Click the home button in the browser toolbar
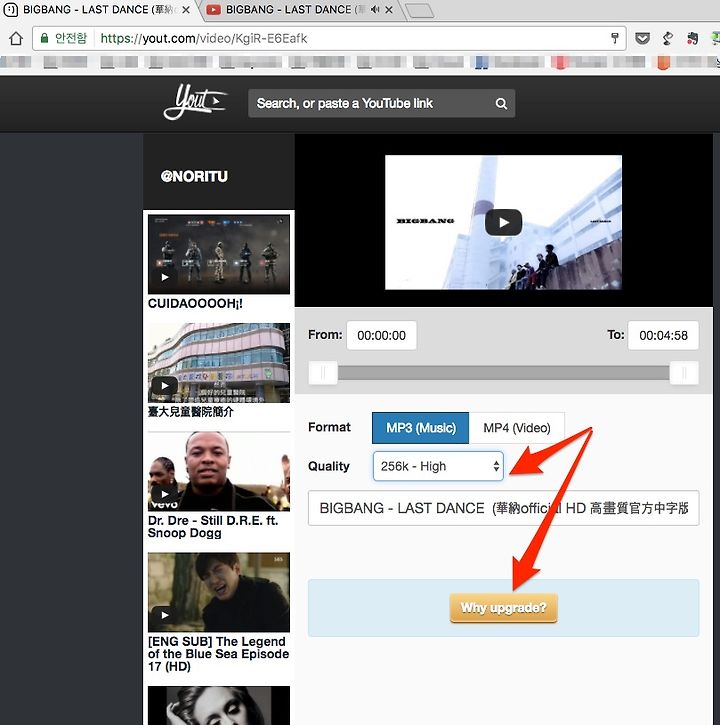Image resolution: width=720 pixels, height=725 pixels. (16, 38)
